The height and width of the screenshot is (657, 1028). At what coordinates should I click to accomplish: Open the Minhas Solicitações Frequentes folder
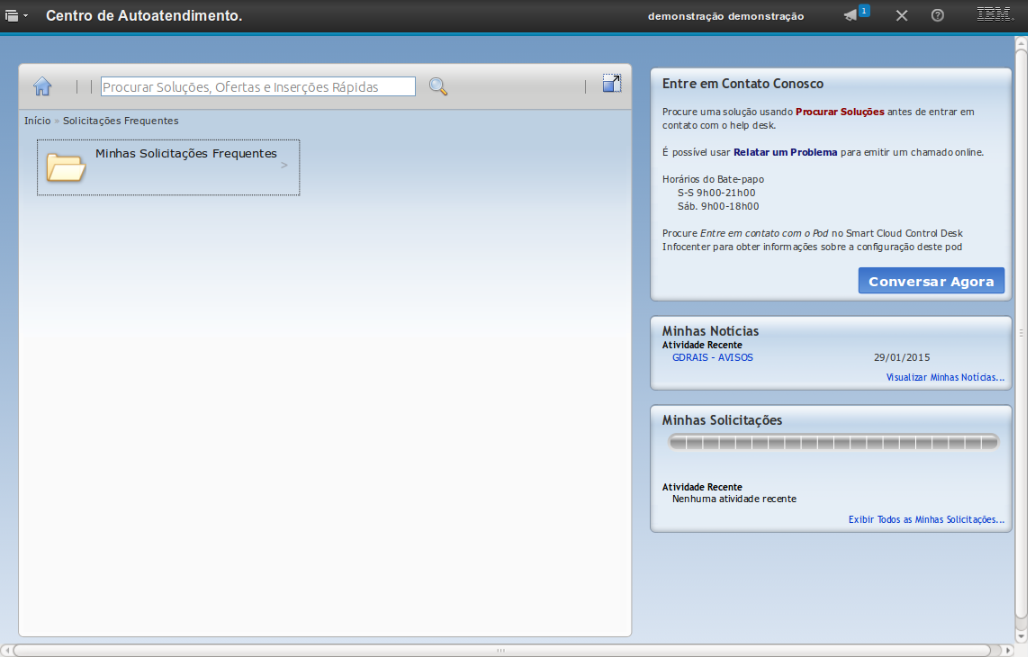point(186,154)
